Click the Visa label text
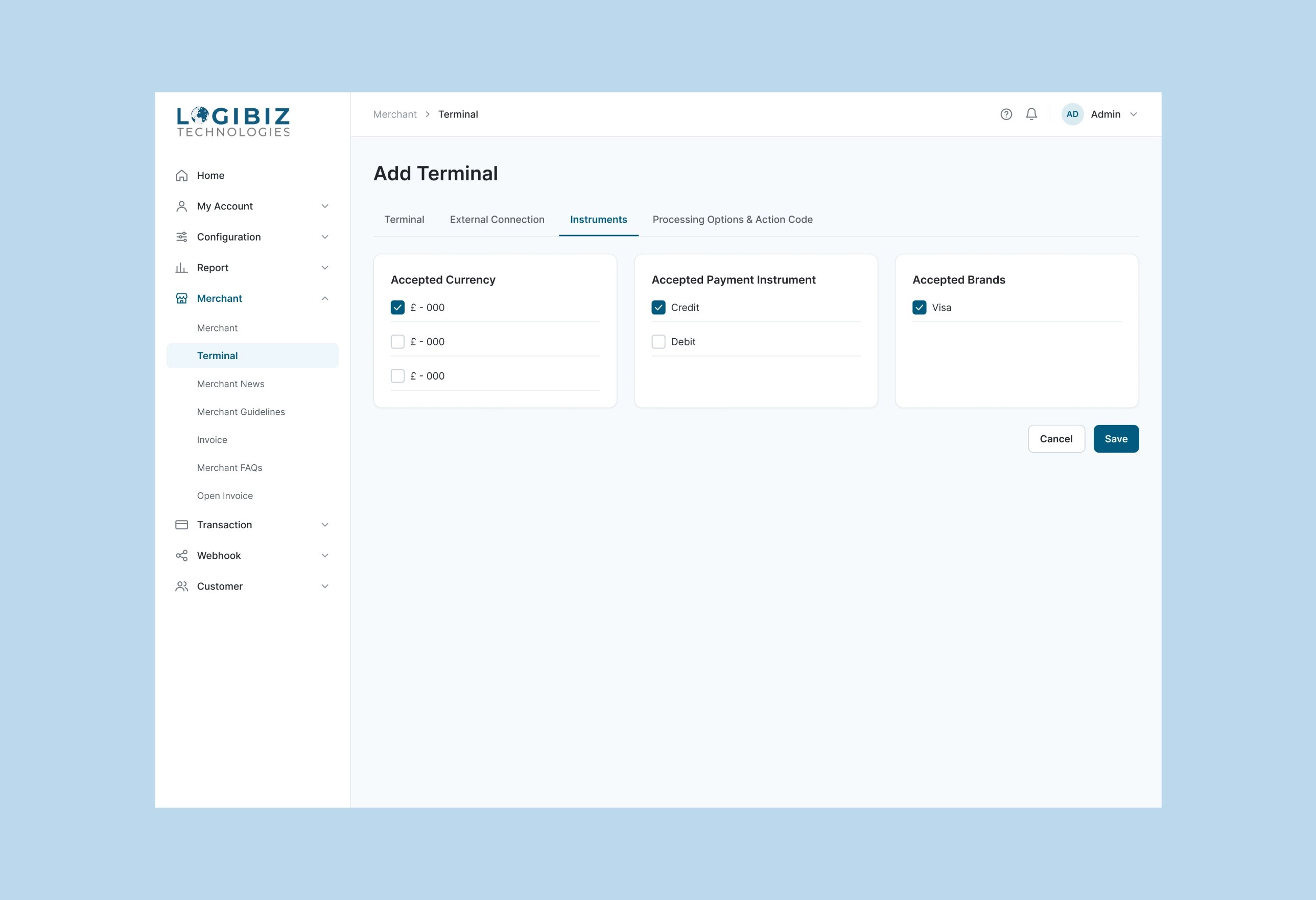Image resolution: width=1316 pixels, height=900 pixels. click(x=941, y=307)
